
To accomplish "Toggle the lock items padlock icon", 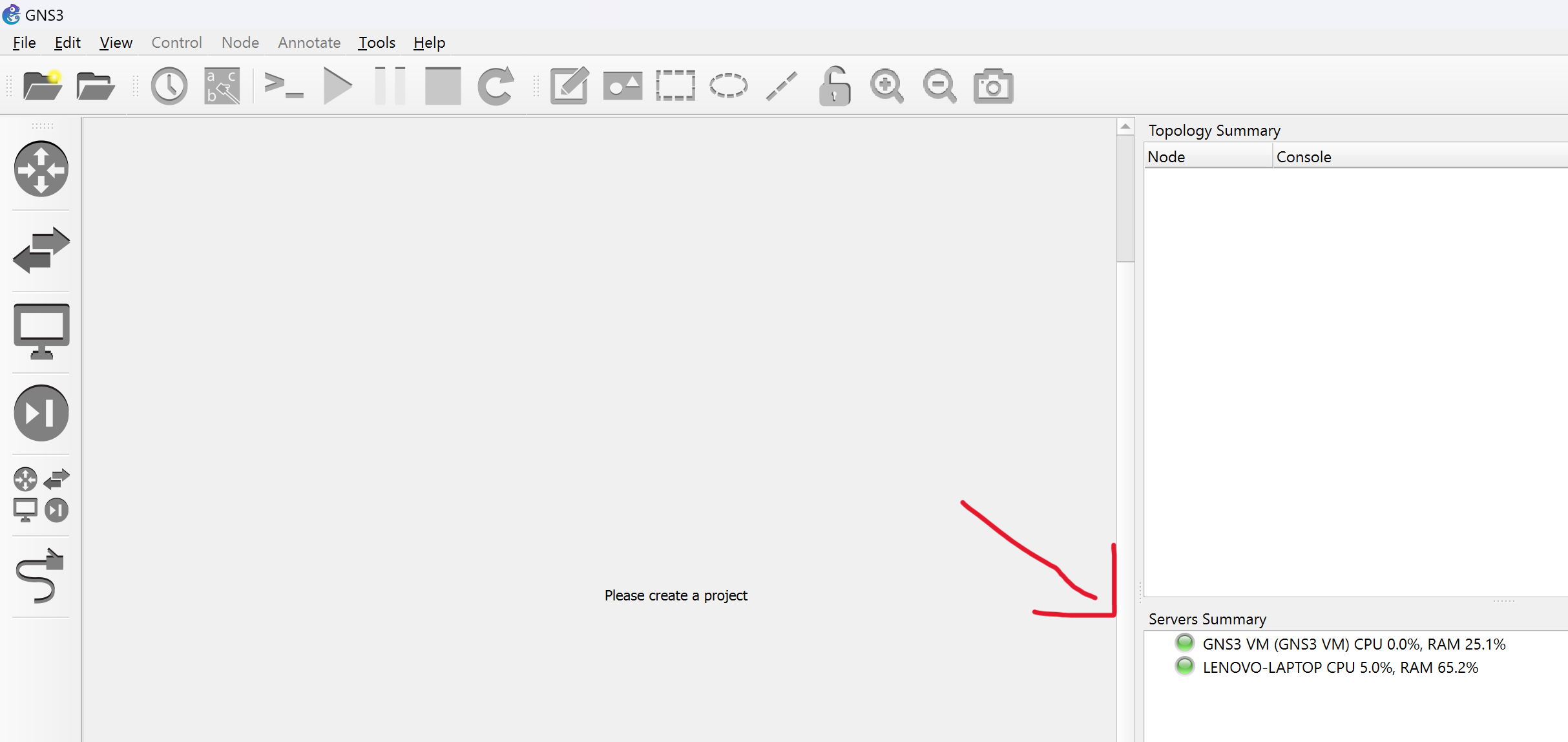I will pyautogui.click(x=834, y=85).
